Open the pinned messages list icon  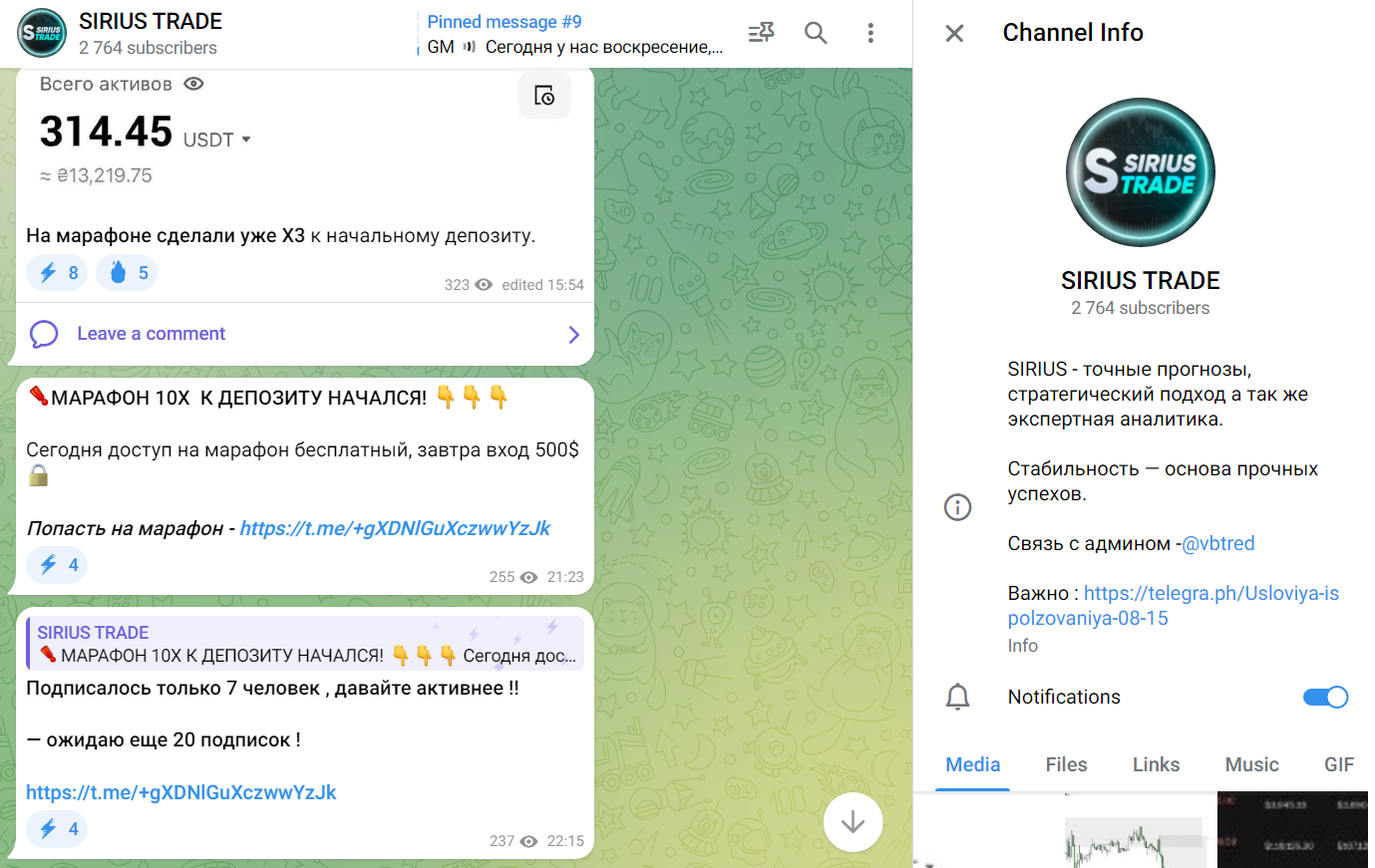pyautogui.click(x=761, y=33)
